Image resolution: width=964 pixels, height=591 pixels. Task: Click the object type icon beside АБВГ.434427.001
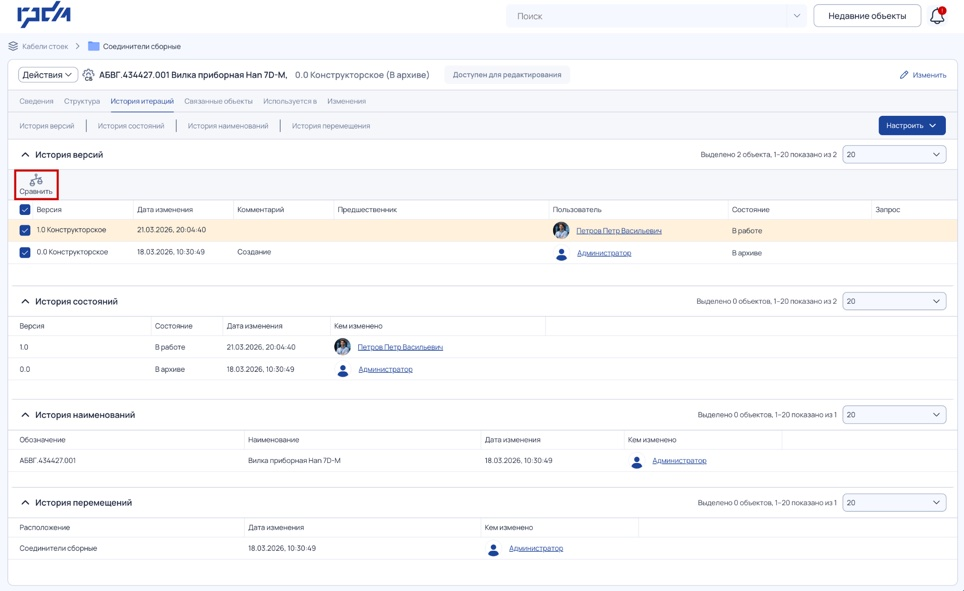89,75
